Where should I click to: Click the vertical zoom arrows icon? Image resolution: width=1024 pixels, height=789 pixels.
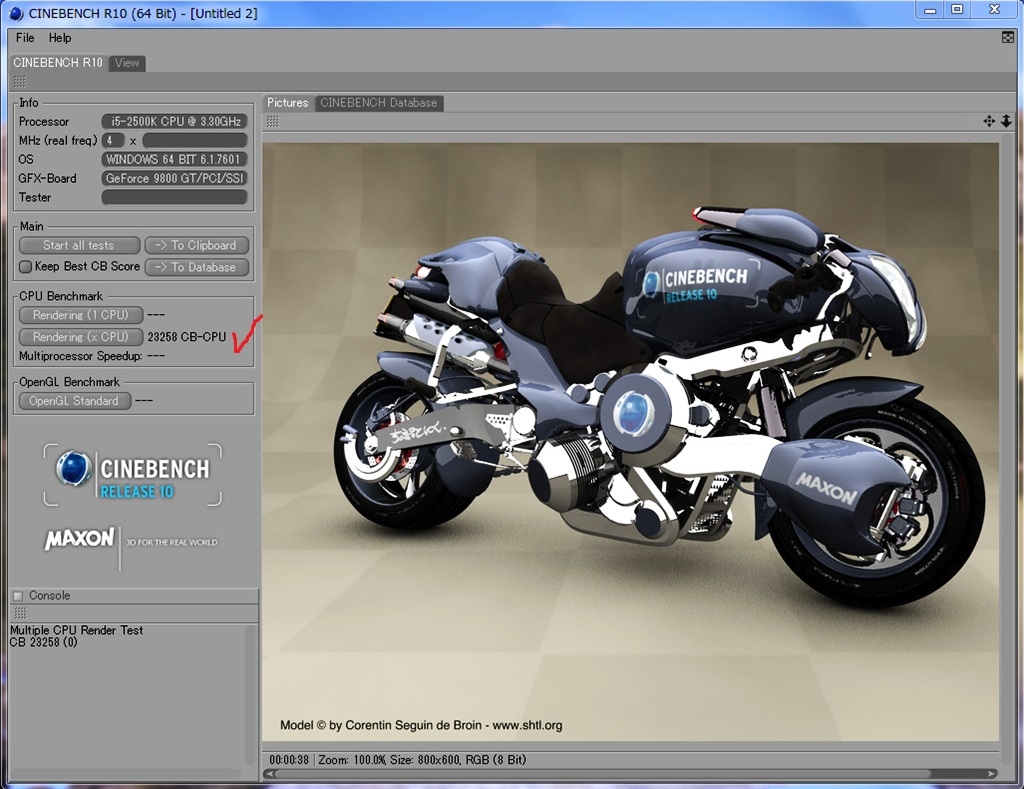(1006, 121)
